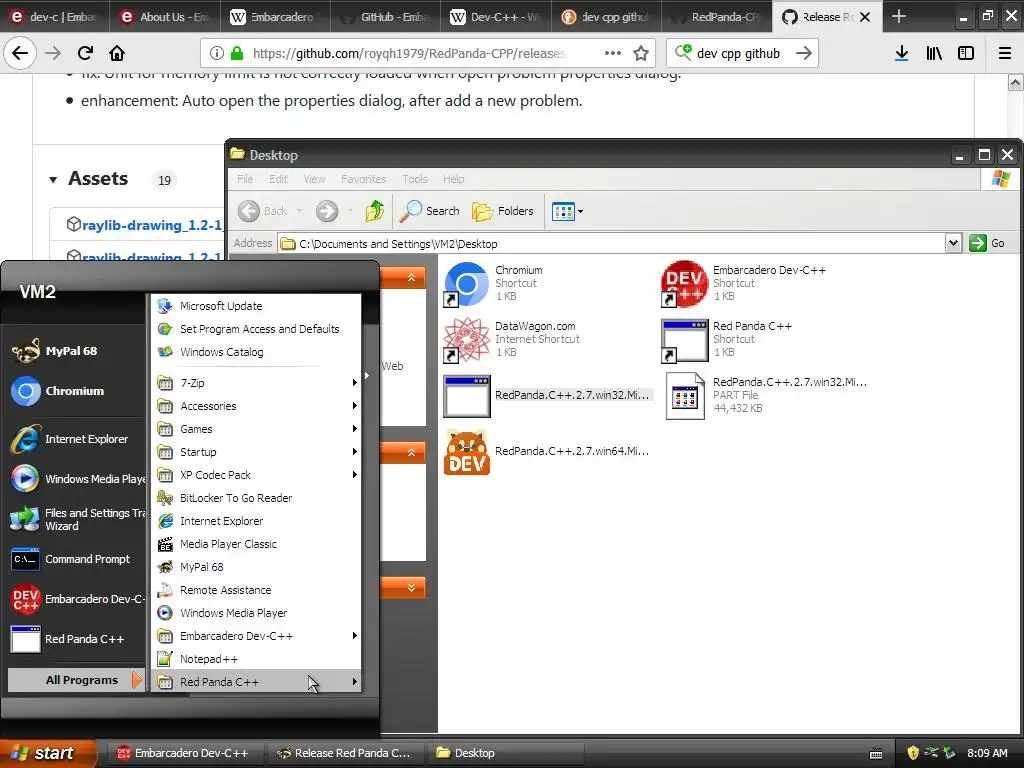Screen dimensions: 1024x768
Task: Open Microsoft Update in programs list
Action: 257,306
